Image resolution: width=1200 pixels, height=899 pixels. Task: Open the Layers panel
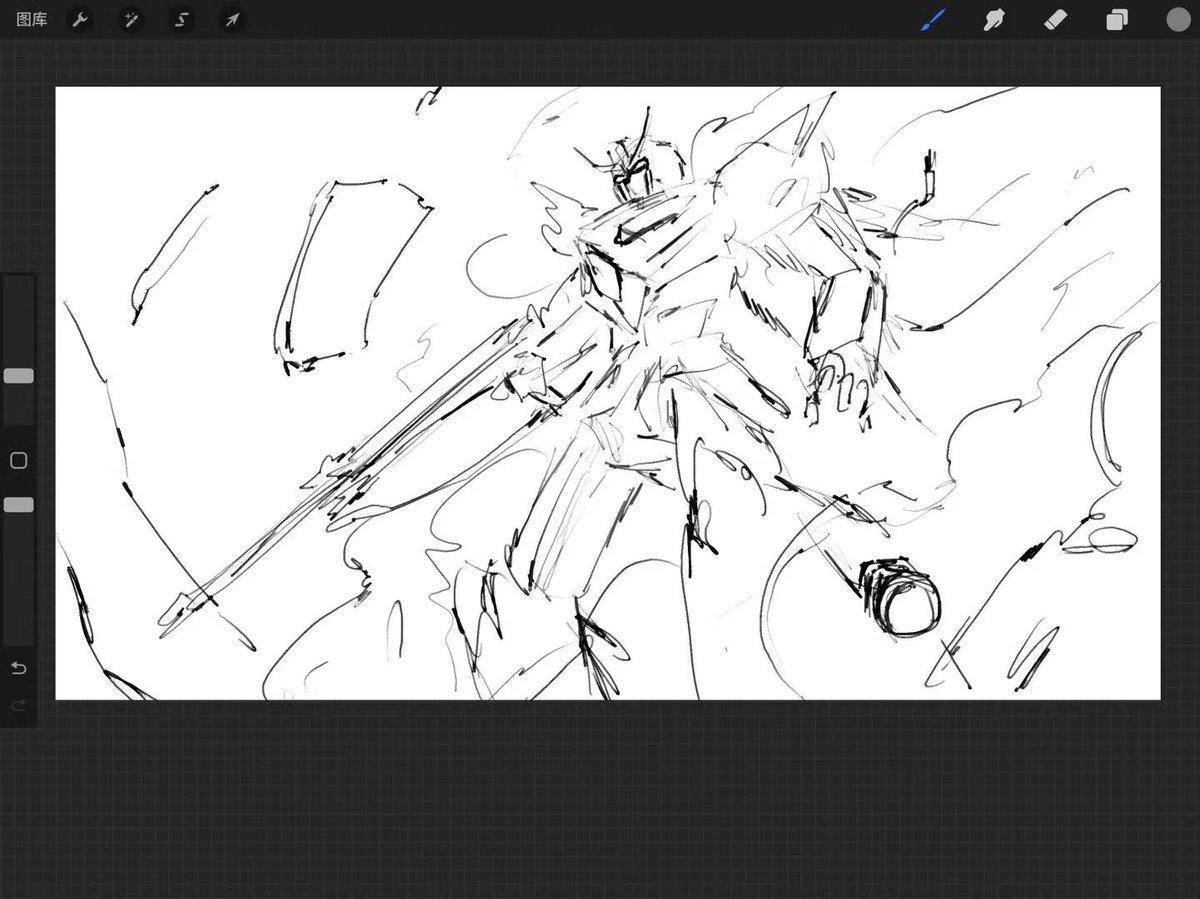click(1117, 20)
